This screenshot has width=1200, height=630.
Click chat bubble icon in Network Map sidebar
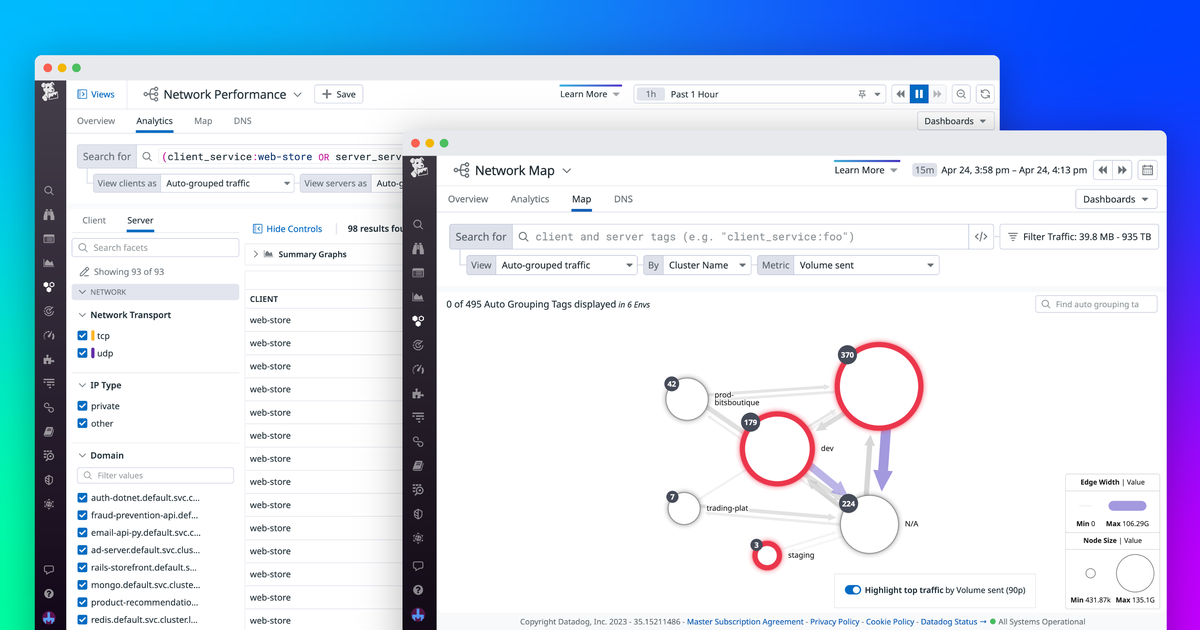pyautogui.click(x=419, y=566)
